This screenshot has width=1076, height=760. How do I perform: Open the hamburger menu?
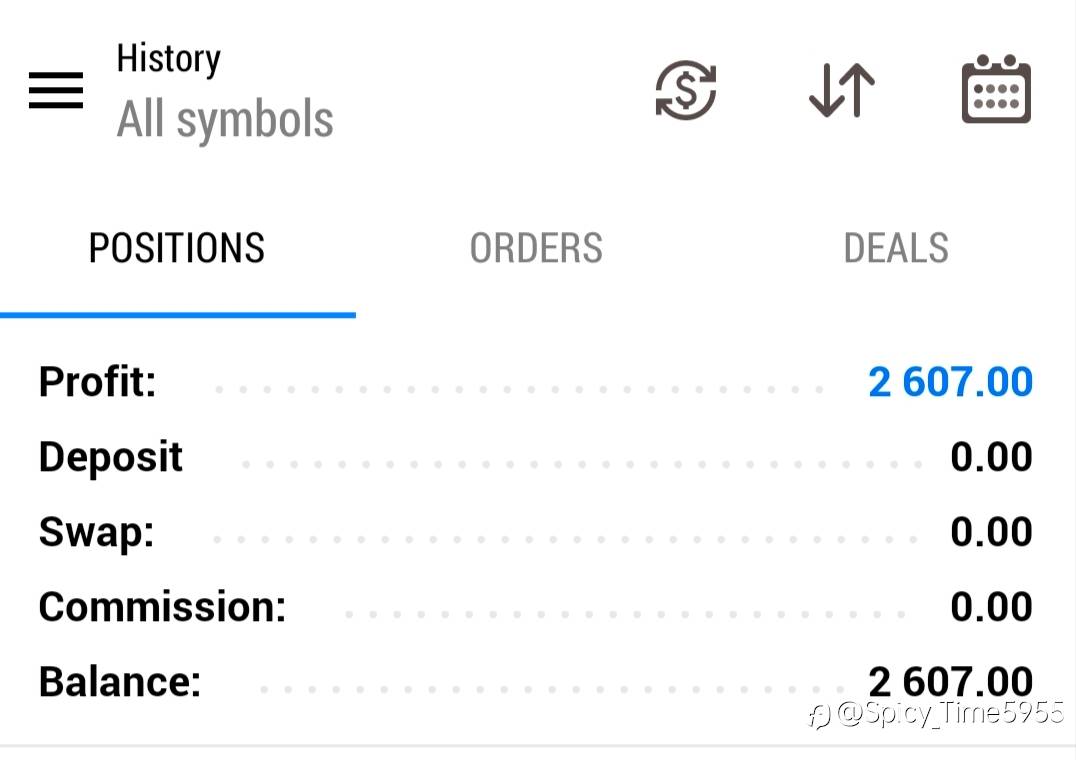pyautogui.click(x=56, y=91)
